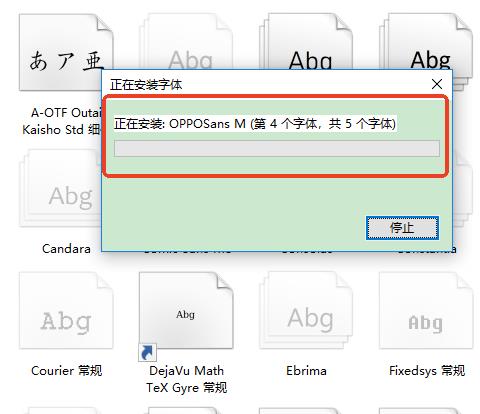This screenshot has width=480, height=414.
Task: Click the font installation progress bar
Action: [x=277, y=148]
